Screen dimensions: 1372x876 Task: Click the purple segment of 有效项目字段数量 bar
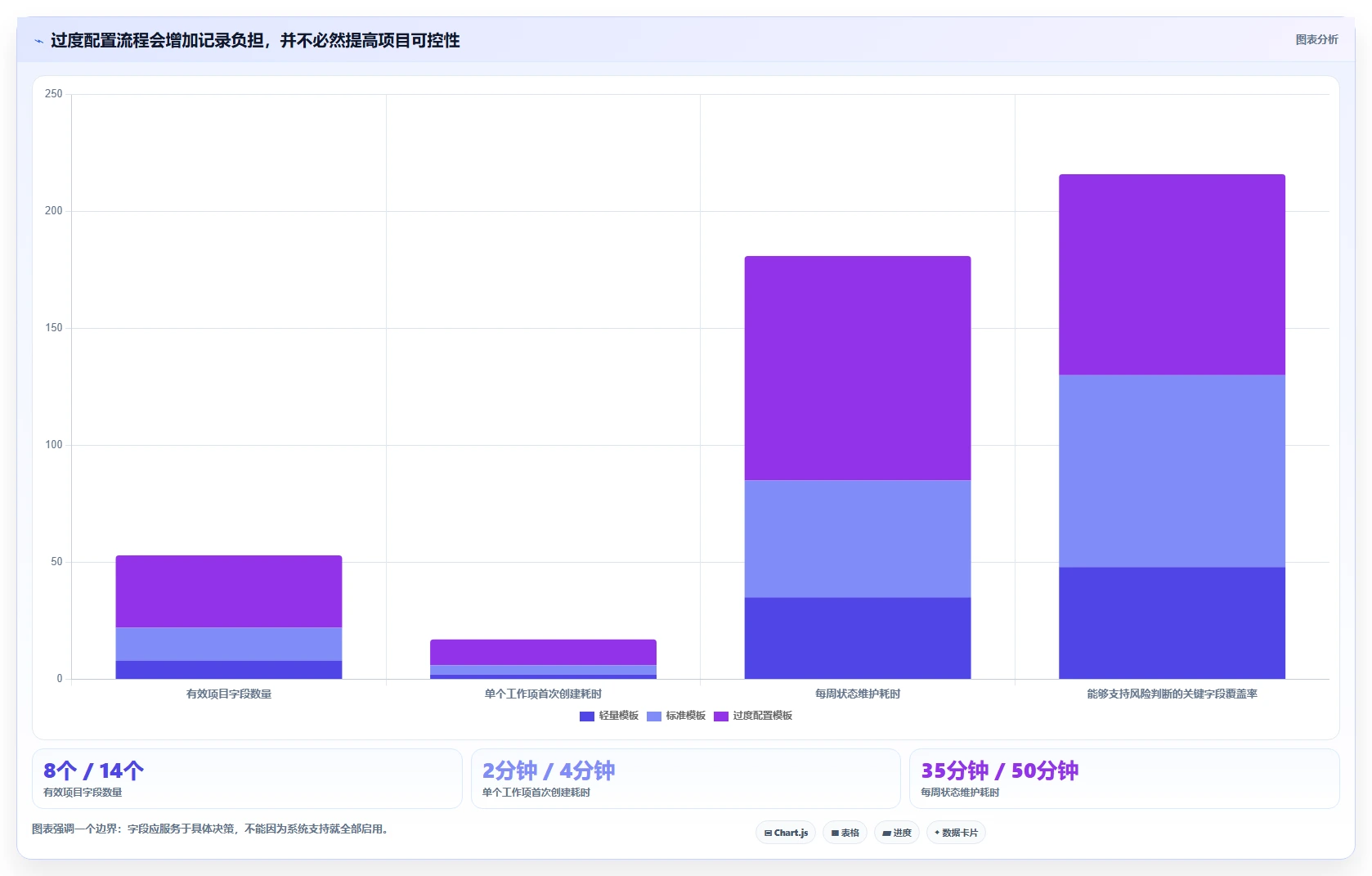point(229,591)
